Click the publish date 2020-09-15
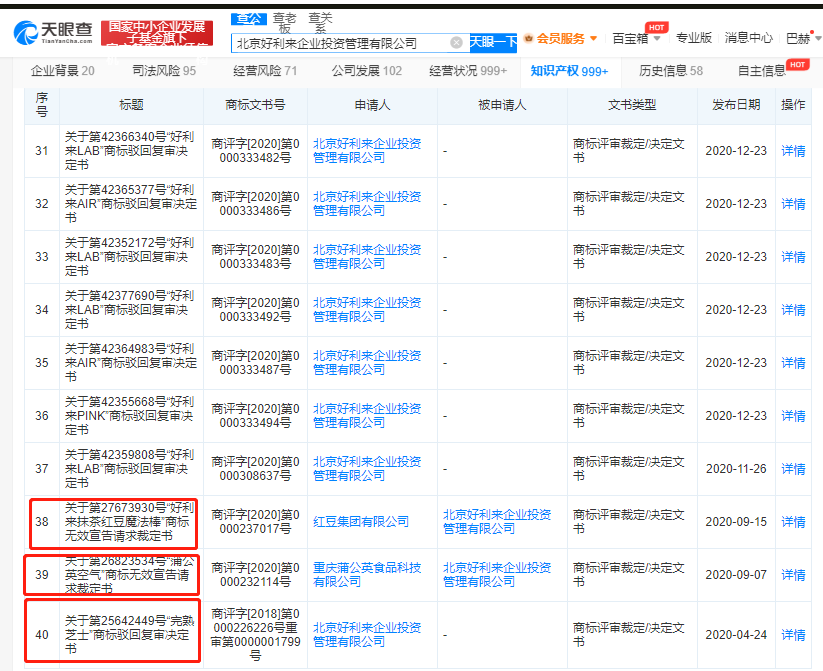The height and width of the screenshot is (671, 823). [736, 522]
